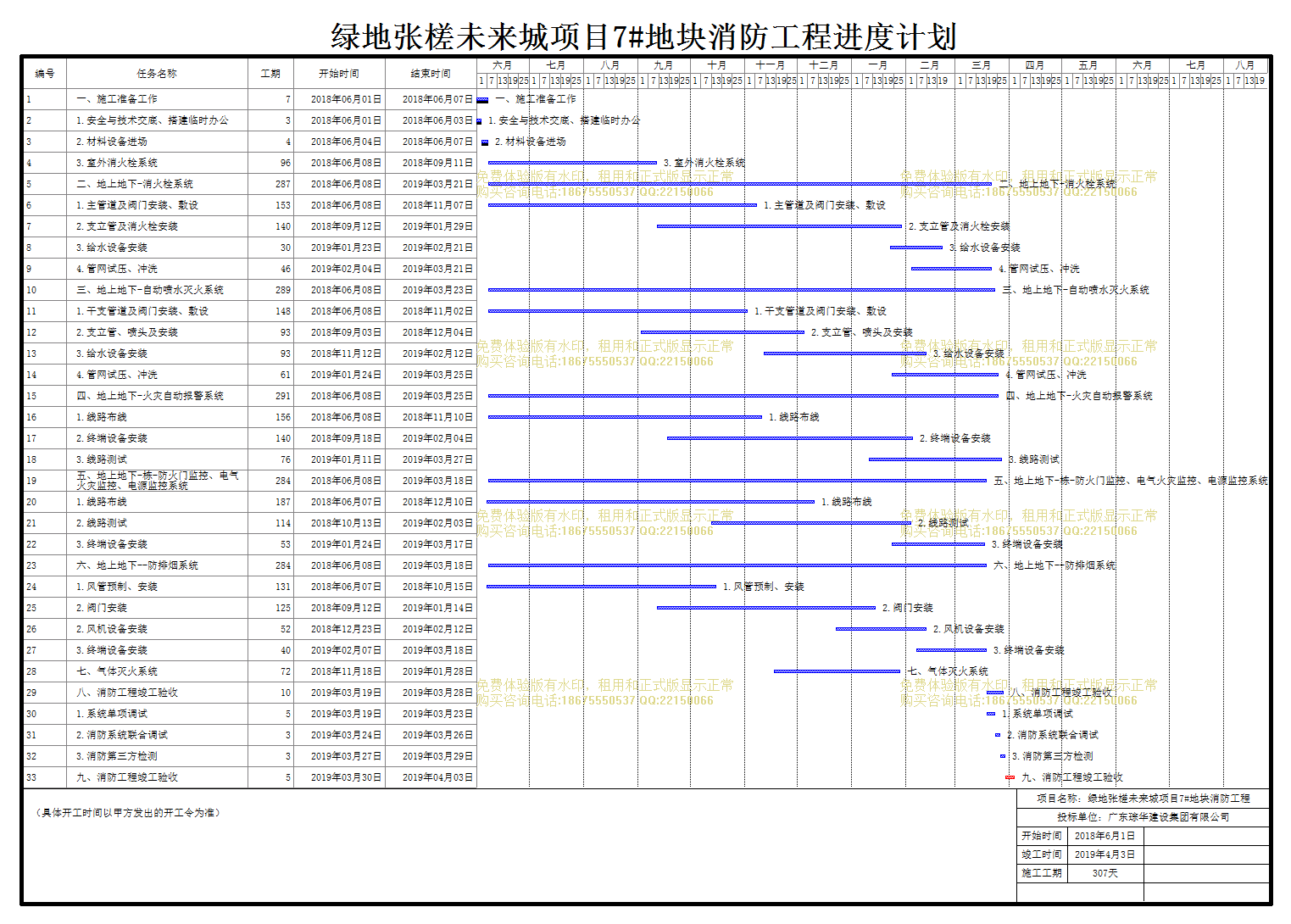Click the 九月 month label in timeline header

pos(663,65)
